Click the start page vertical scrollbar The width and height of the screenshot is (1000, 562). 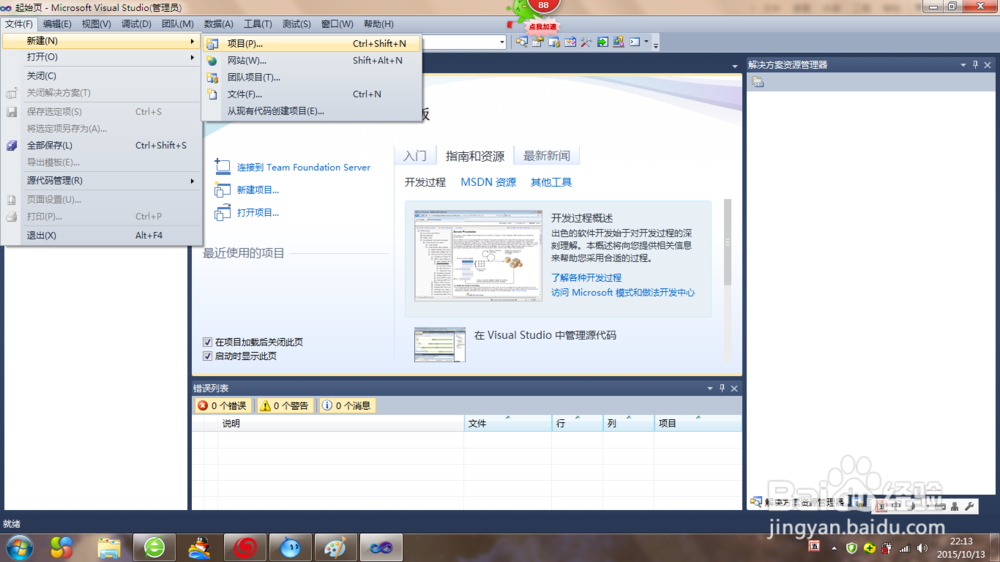coord(728,242)
